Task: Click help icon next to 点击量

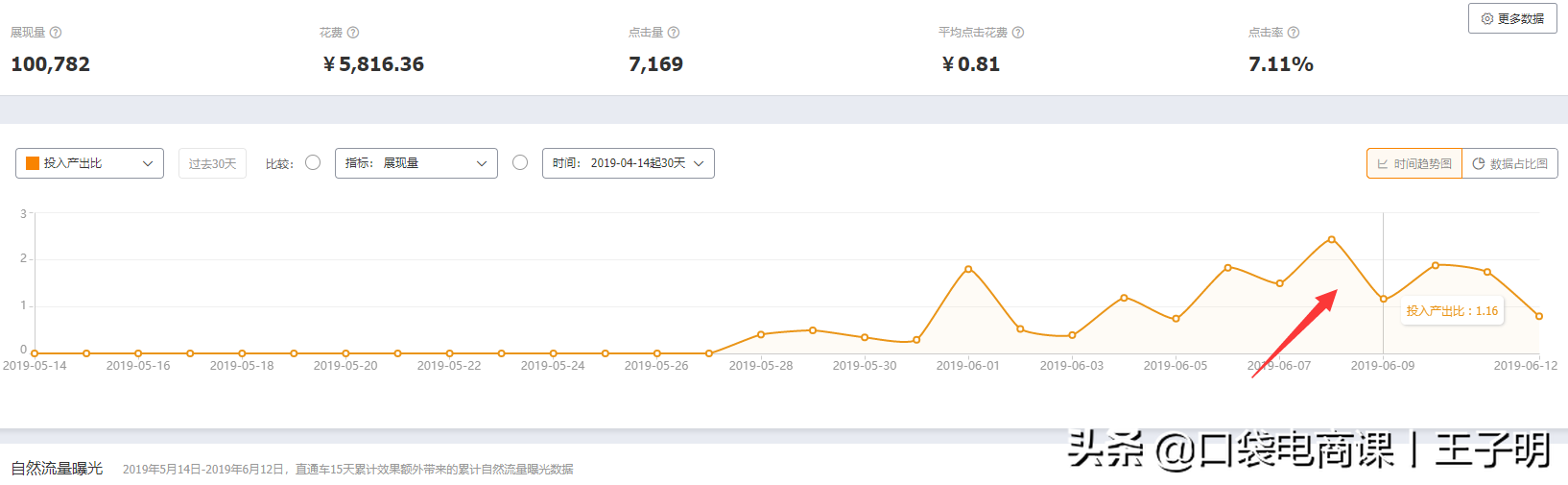Action: click(x=674, y=33)
